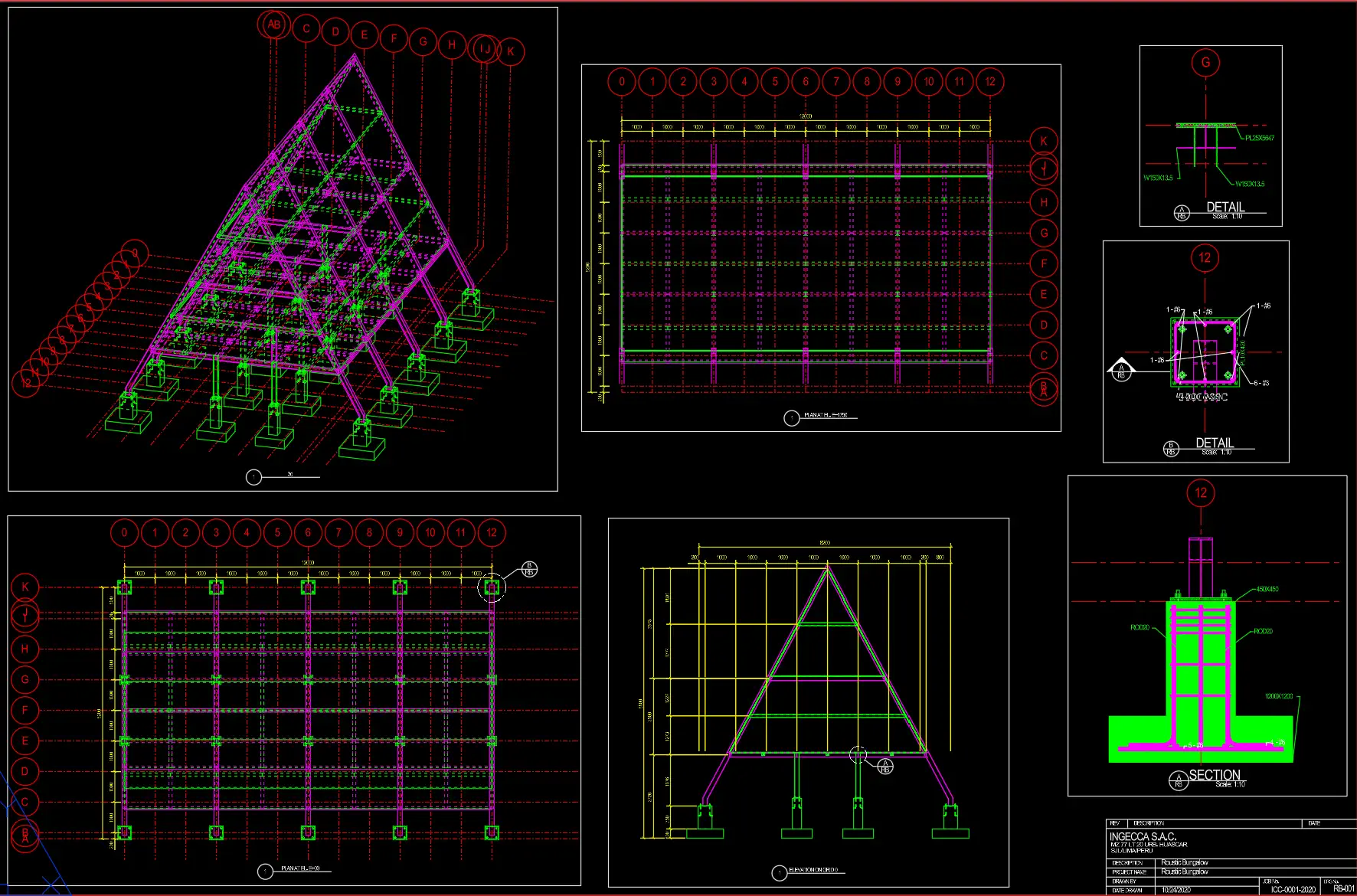The height and width of the screenshot is (896, 1357).
Task: Select grid bubble G right of the upper plan
Action: click(1044, 233)
